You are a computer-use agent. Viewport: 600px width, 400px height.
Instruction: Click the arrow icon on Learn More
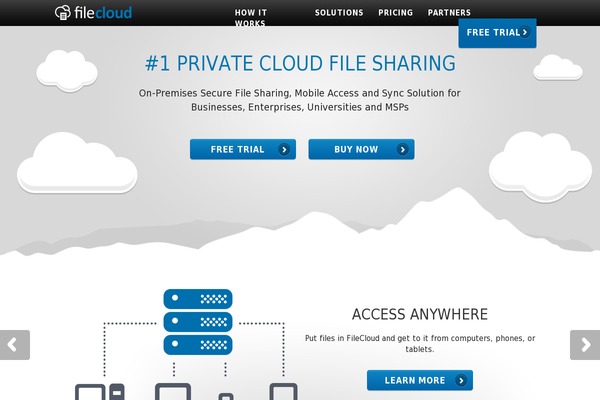coord(460,381)
